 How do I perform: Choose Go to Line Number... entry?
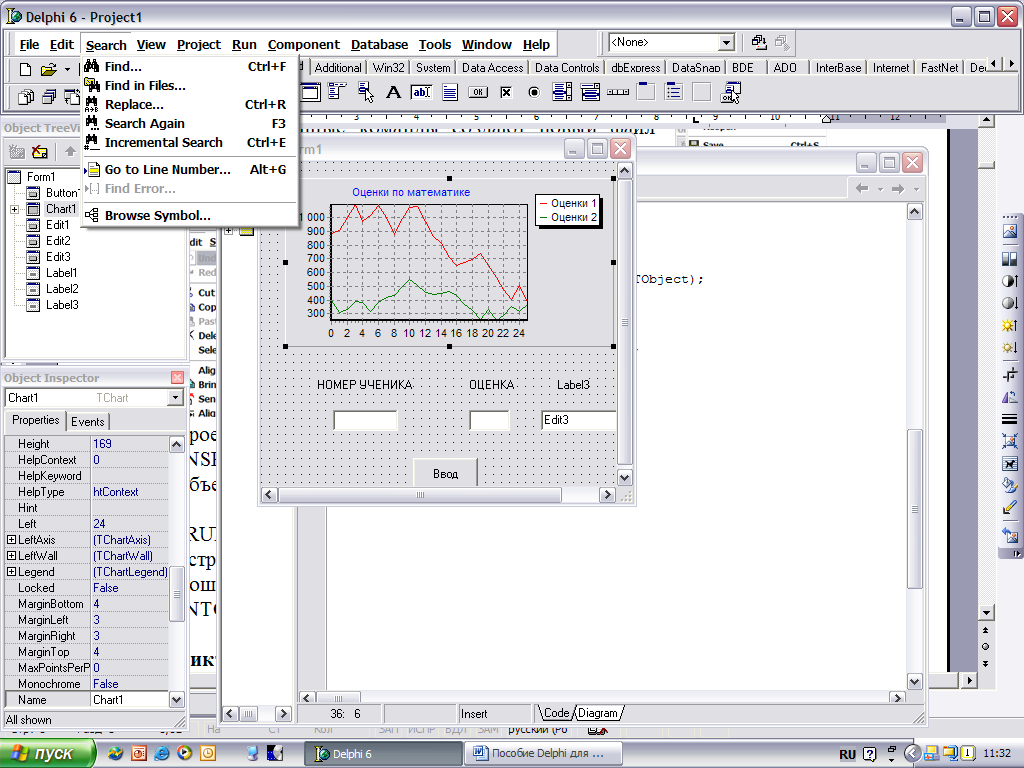[x=190, y=170]
